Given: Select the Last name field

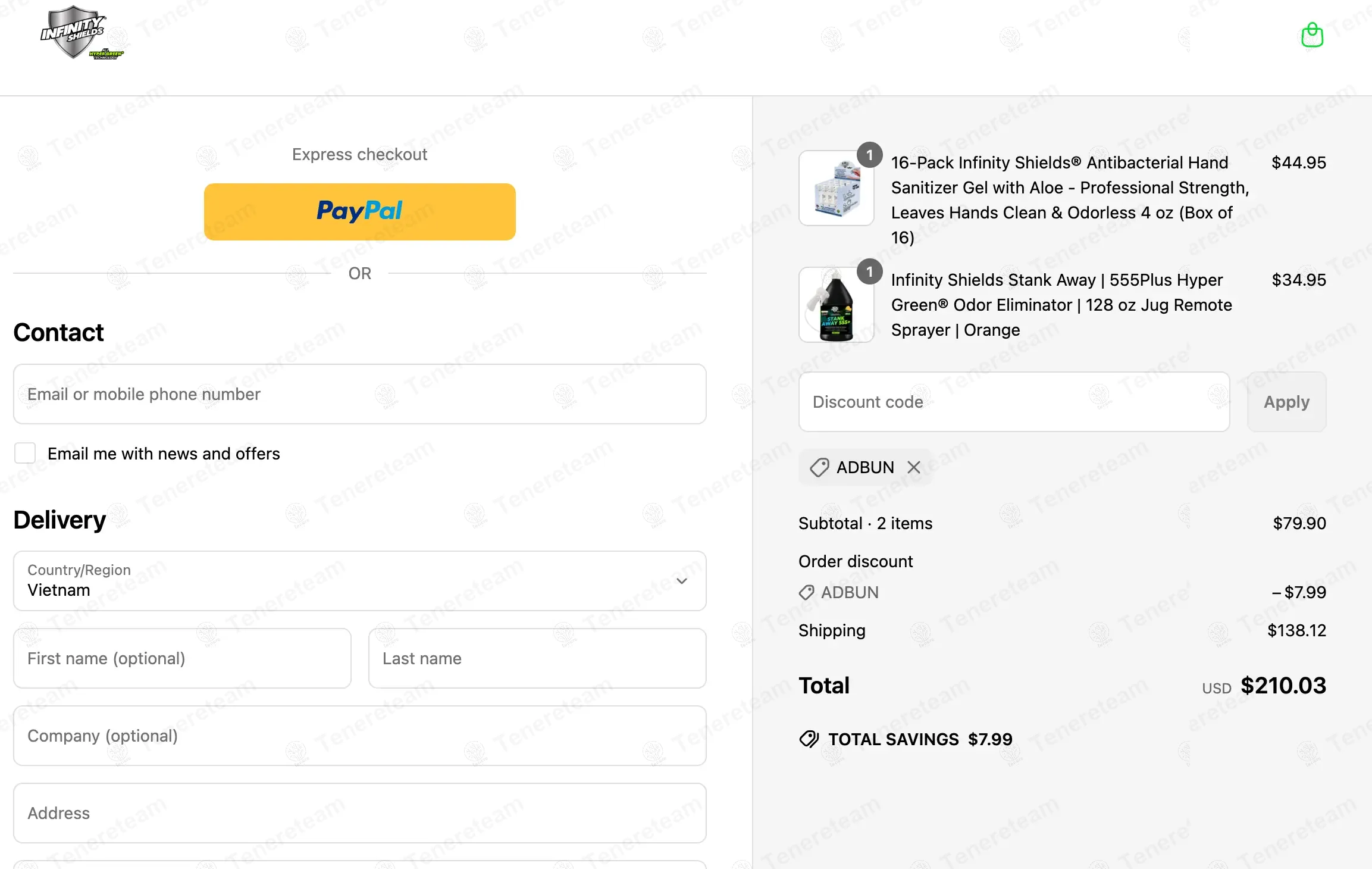Looking at the screenshot, I should pos(537,658).
